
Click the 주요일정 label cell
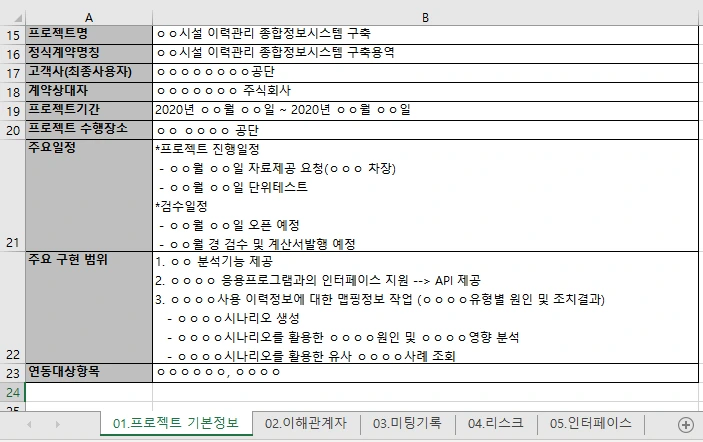click(89, 195)
